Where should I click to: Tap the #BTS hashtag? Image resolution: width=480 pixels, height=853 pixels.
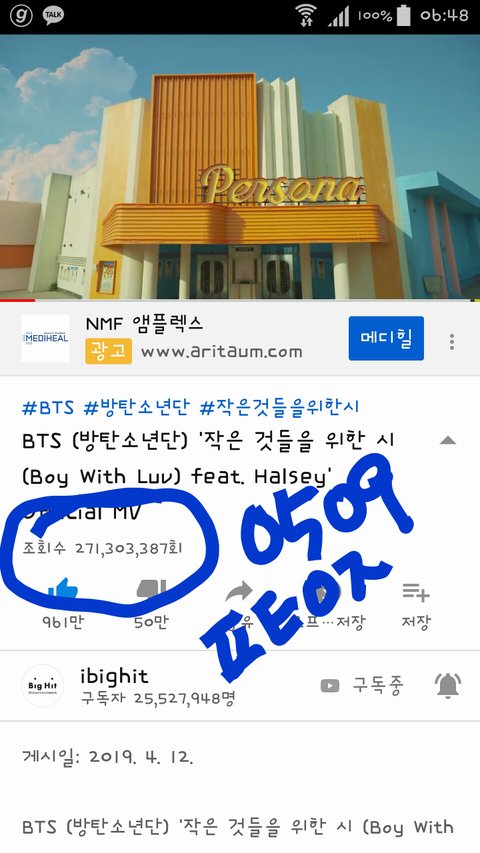pyautogui.click(x=48, y=407)
